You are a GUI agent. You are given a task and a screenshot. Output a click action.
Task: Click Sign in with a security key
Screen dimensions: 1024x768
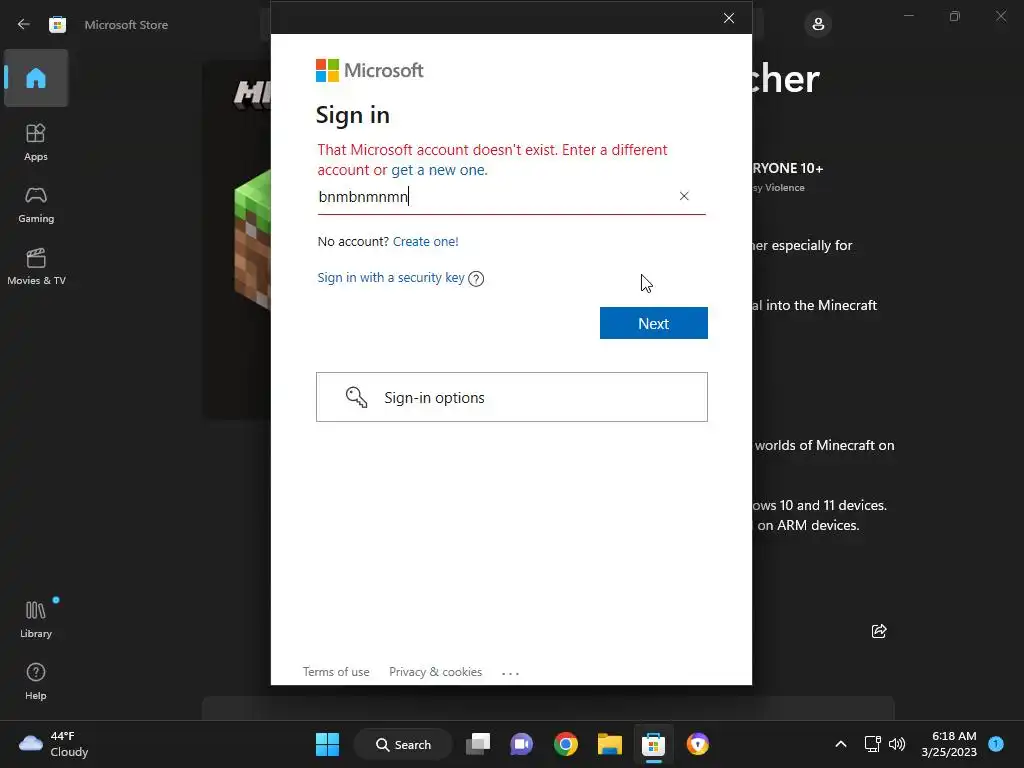click(391, 278)
